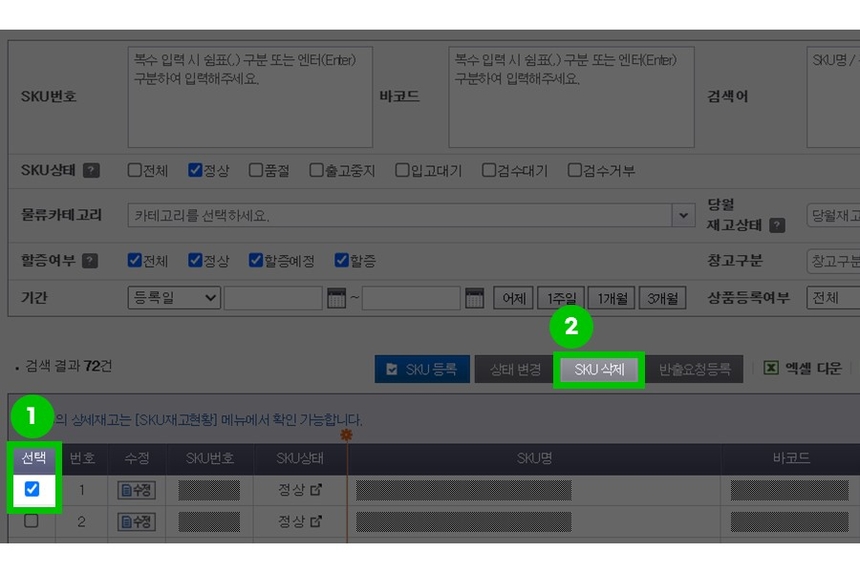Open the 상품등록여부 전체 dropdown
This screenshot has height=573, width=860.
[x=833, y=298]
